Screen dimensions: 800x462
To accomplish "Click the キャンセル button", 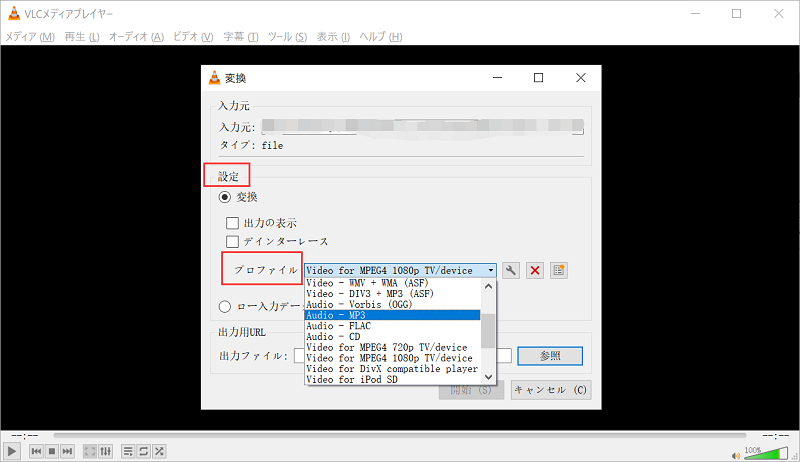I will (x=551, y=389).
